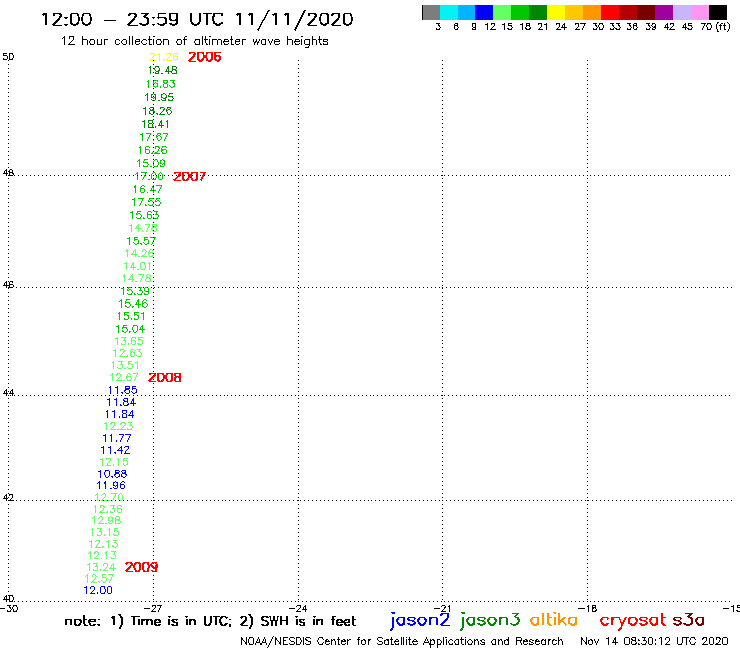Click the wave height value 15.04
740x650 pixels.
coord(130,329)
